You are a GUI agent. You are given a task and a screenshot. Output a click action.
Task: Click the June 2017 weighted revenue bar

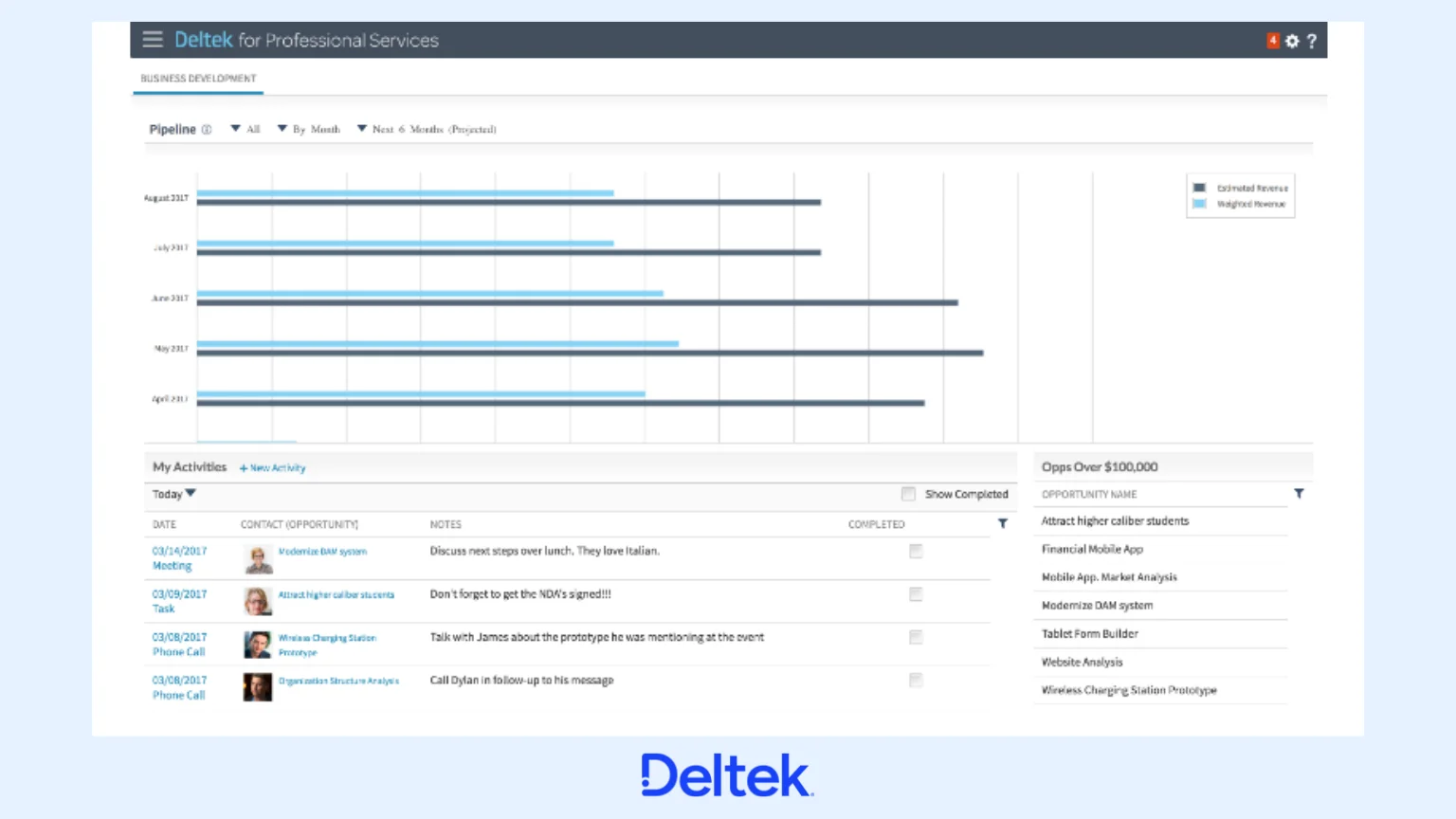tap(430, 293)
